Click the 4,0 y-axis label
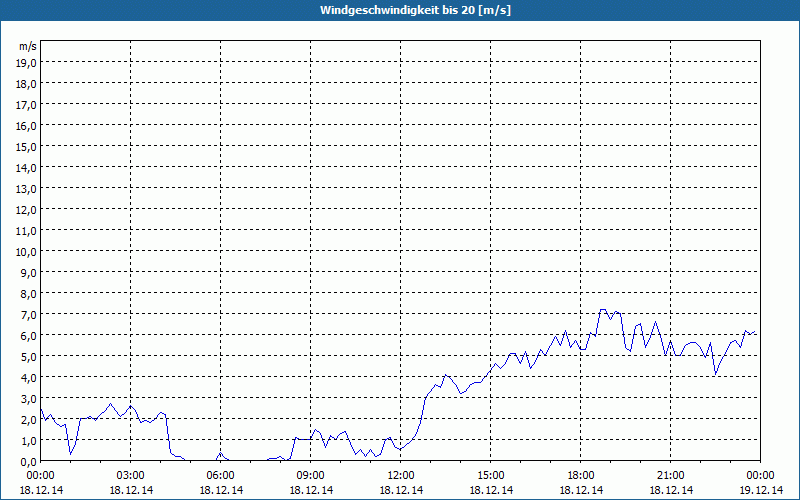This screenshot has width=800, height=500. [x=30, y=378]
